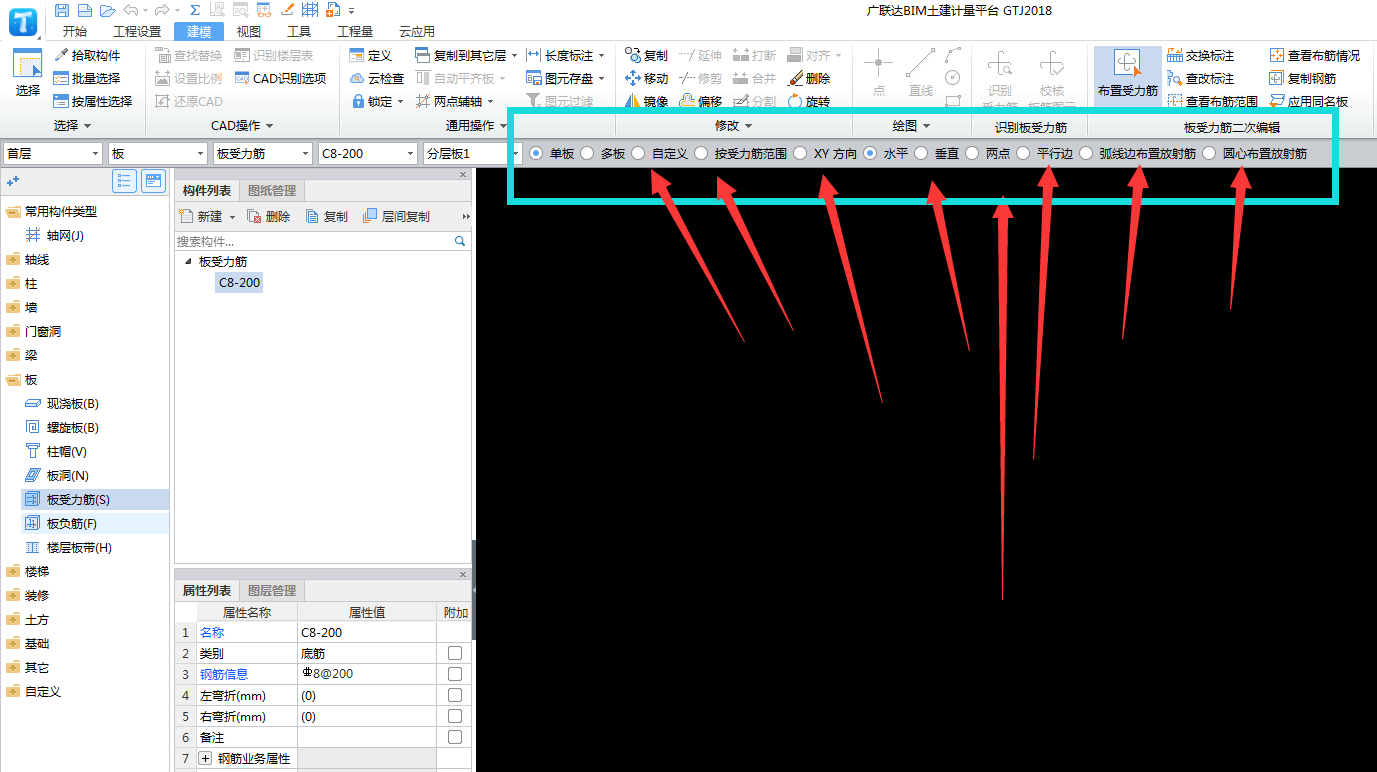This screenshot has width=1377, height=772.
Task: Tick the 附加 checkbox for 钢筋信息 row
Action: (455, 674)
